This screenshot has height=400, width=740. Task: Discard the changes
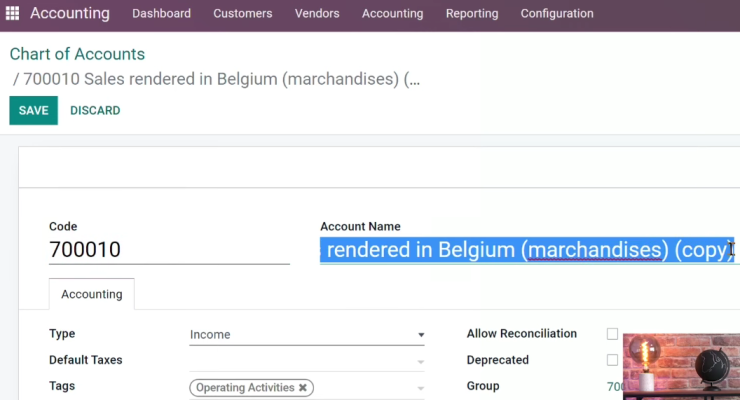[95, 110]
